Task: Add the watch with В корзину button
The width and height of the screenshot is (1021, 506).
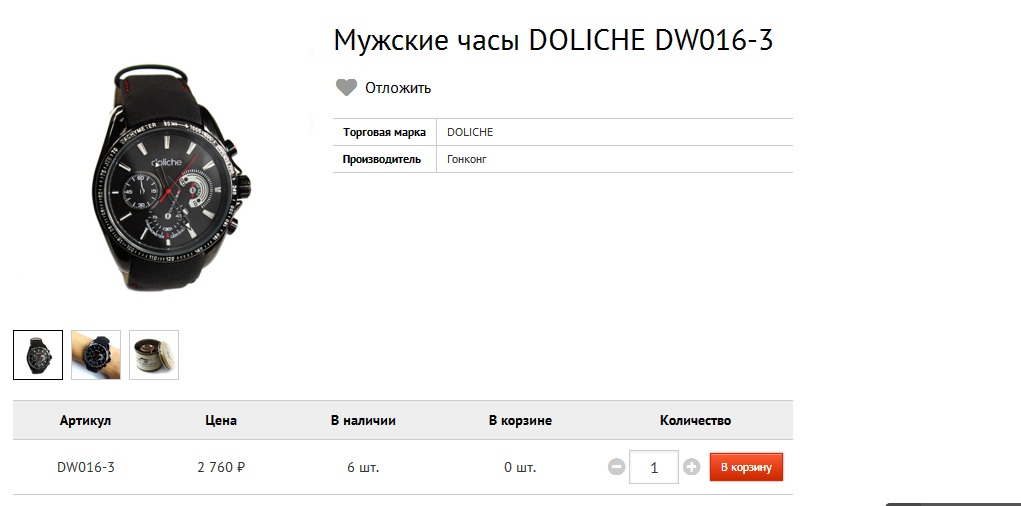Action: point(746,467)
